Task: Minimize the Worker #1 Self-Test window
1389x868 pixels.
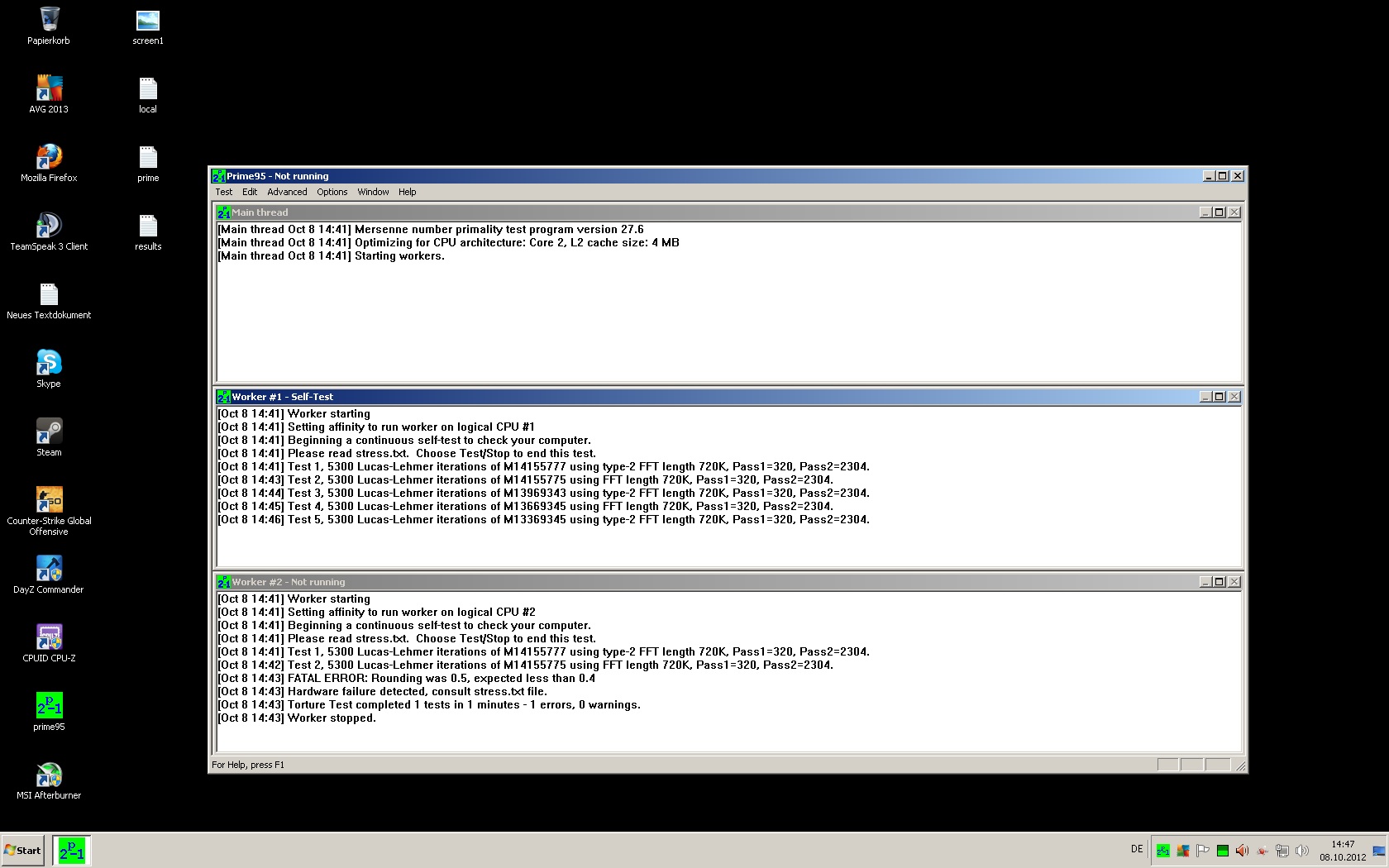Action: click(1205, 397)
